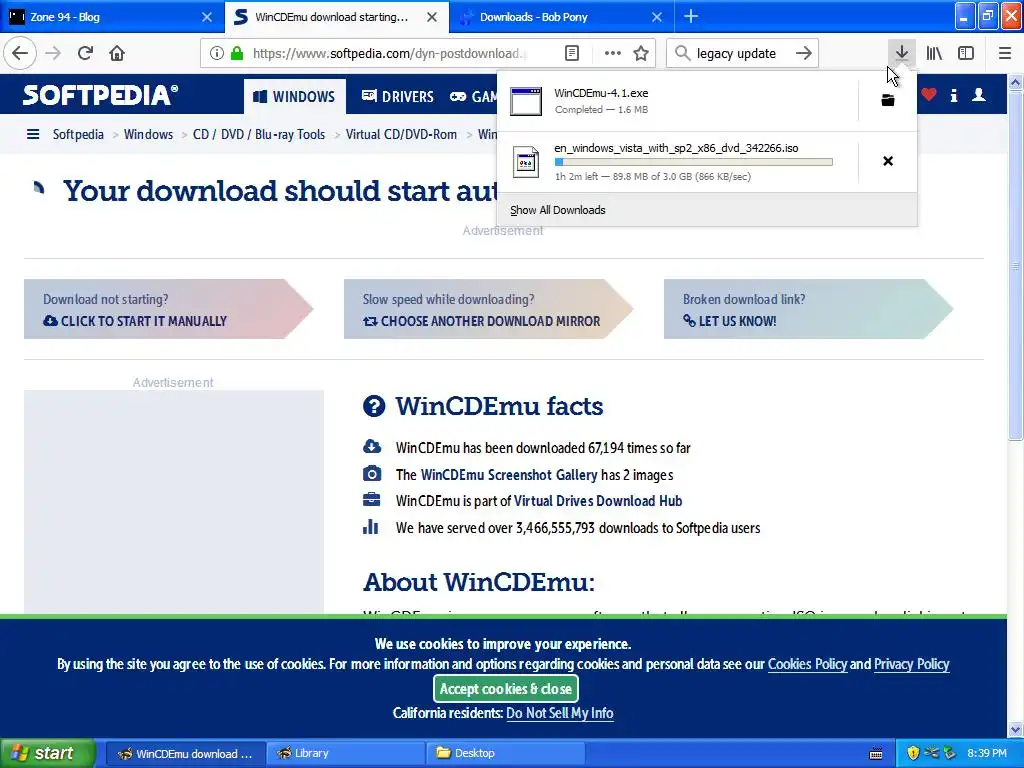
Task: Open the WinCDEmu Screenshot Gallery link
Action: click(509, 475)
